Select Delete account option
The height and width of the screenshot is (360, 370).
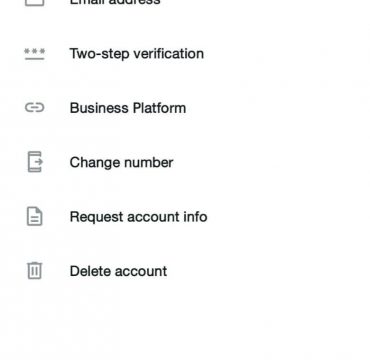coord(185,271)
